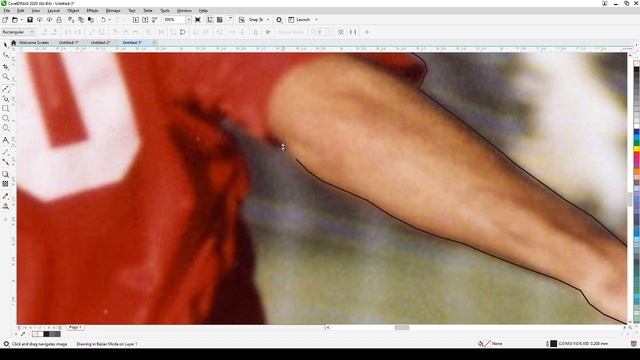This screenshot has width=640, height=360.
Task: Switch to the Untitled-1 document tab
Action: (x=69, y=42)
